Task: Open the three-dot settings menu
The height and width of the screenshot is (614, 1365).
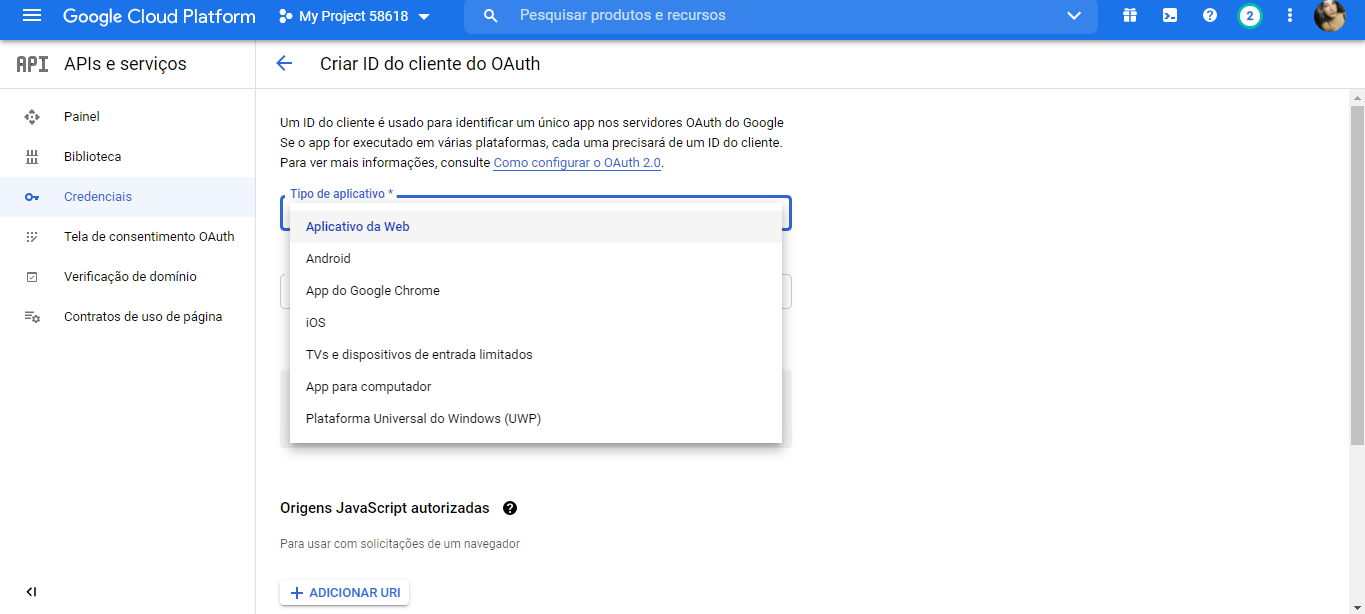Action: coord(1290,16)
